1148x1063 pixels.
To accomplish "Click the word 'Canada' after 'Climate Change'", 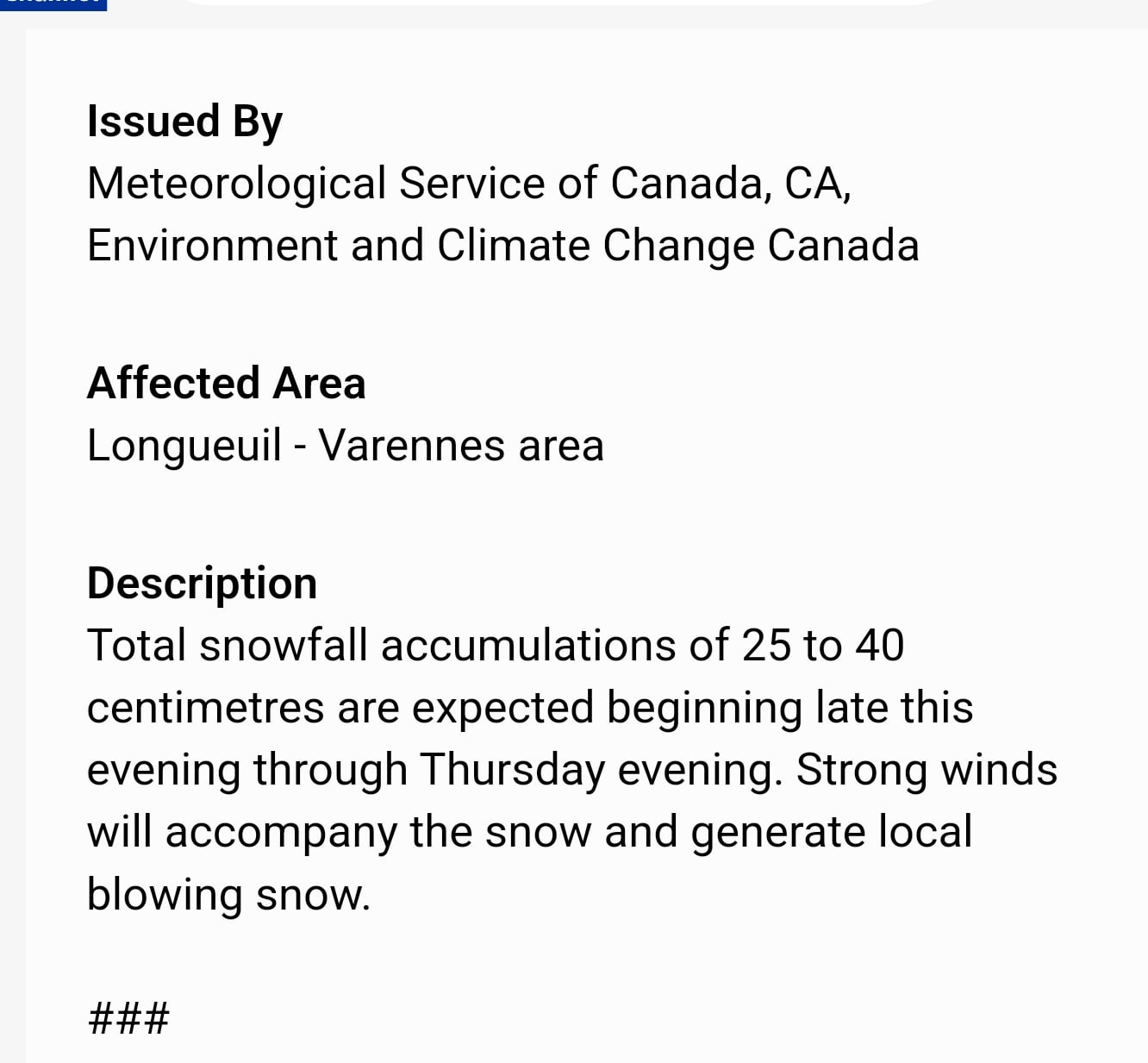I will click(x=843, y=246).
